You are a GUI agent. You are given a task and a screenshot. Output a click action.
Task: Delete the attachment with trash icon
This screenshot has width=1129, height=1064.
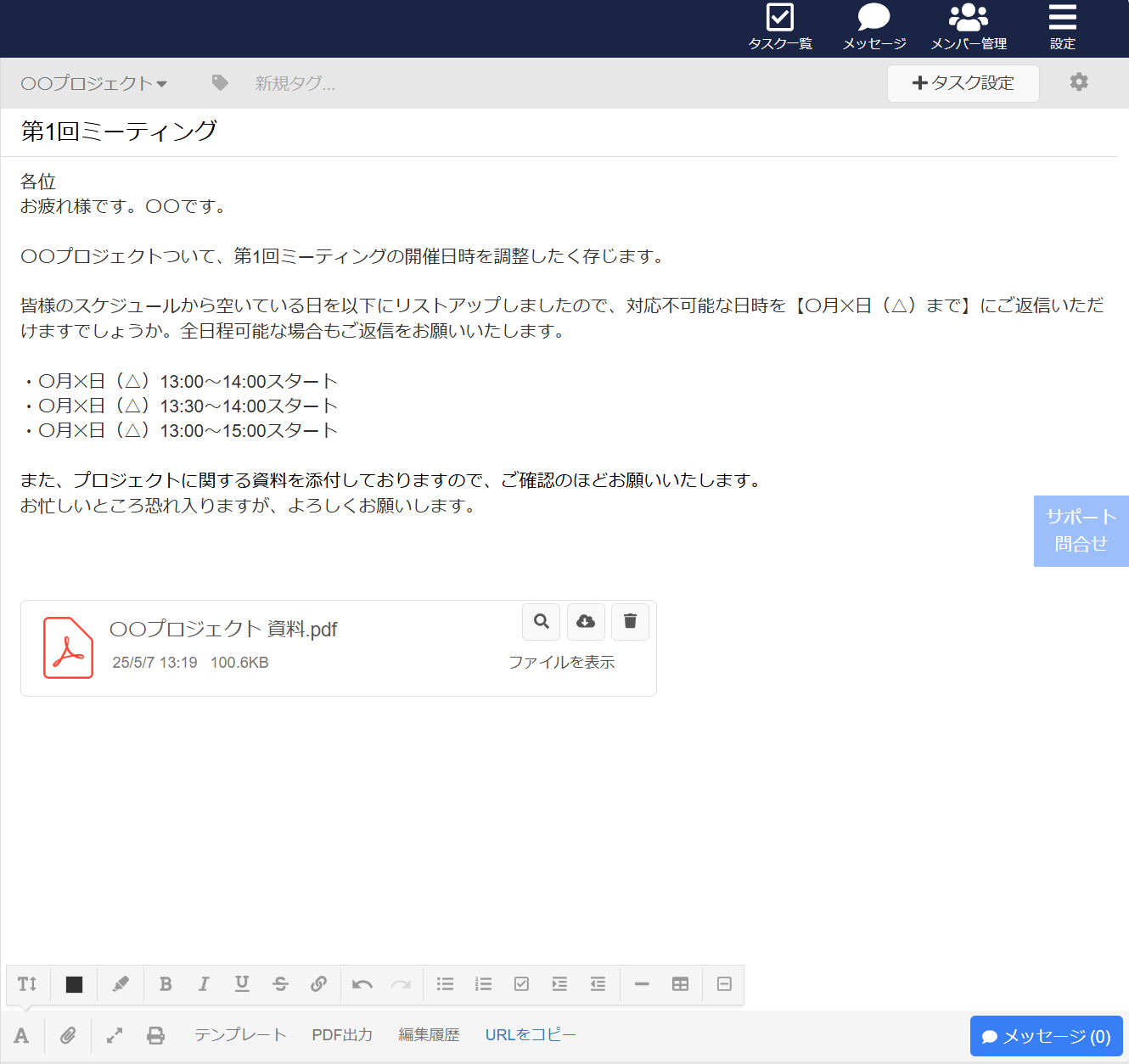pyautogui.click(x=630, y=621)
